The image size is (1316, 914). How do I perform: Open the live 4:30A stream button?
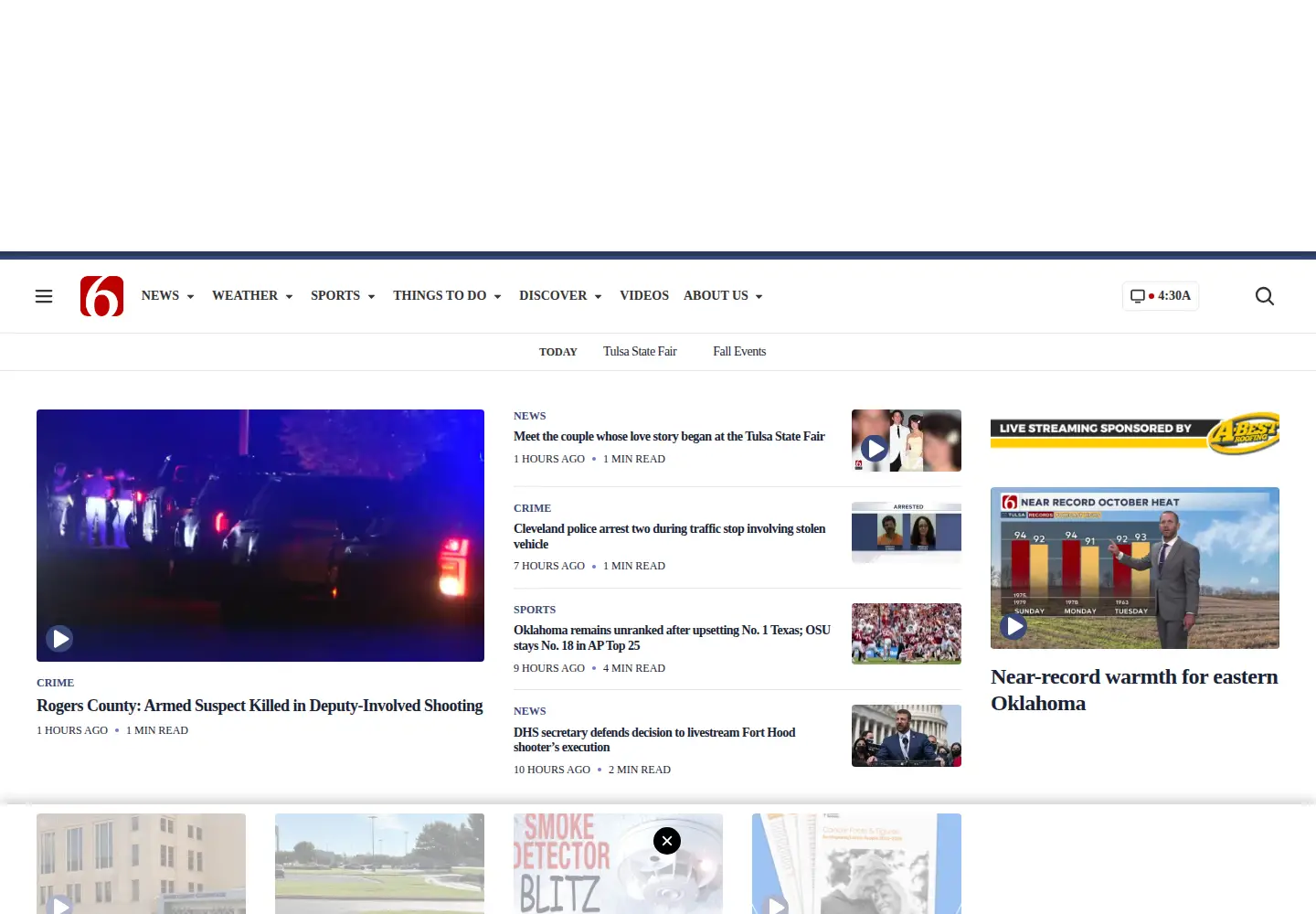1161,296
